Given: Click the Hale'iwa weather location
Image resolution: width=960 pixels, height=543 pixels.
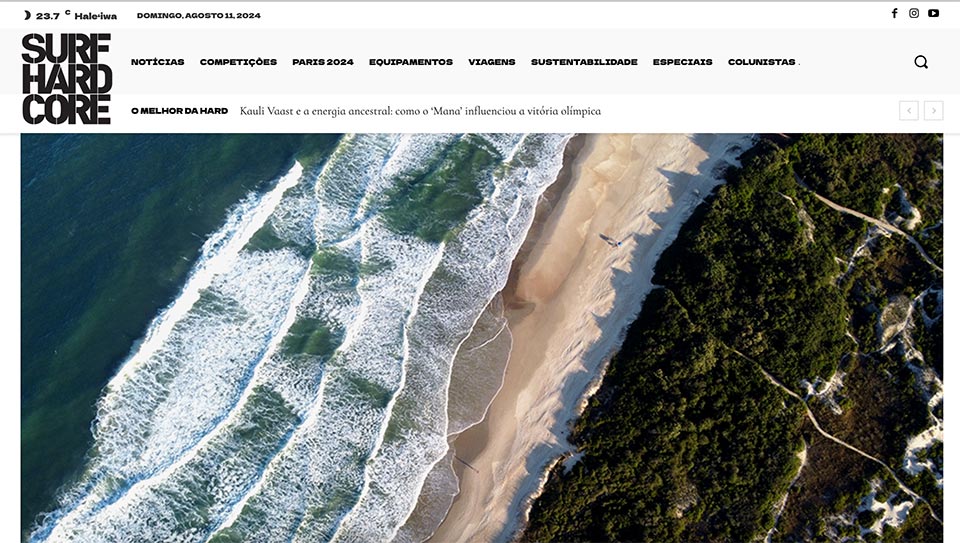Looking at the screenshot, I should tap(96, 16).
